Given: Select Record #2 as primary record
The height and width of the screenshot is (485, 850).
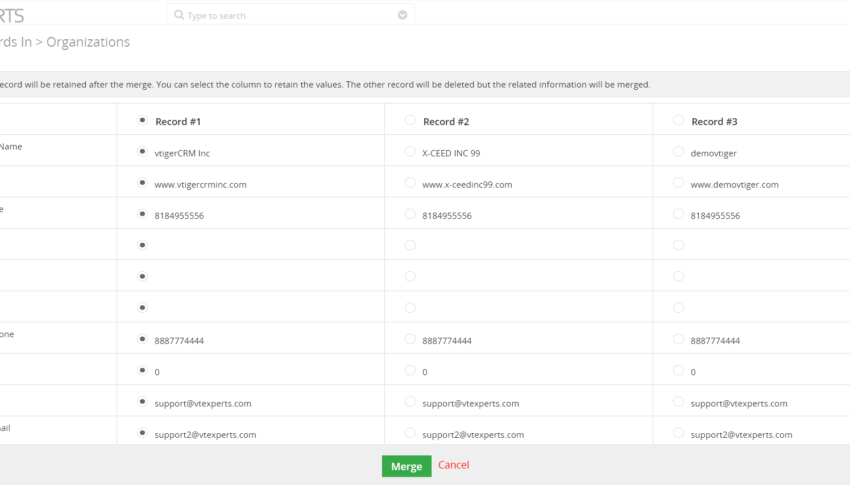Looking at the screenshot, I should [410, 120].
